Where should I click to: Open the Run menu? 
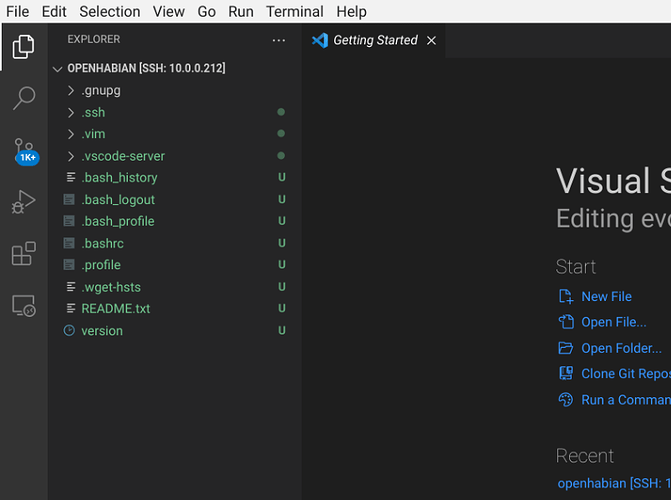(x=241, y=12)
